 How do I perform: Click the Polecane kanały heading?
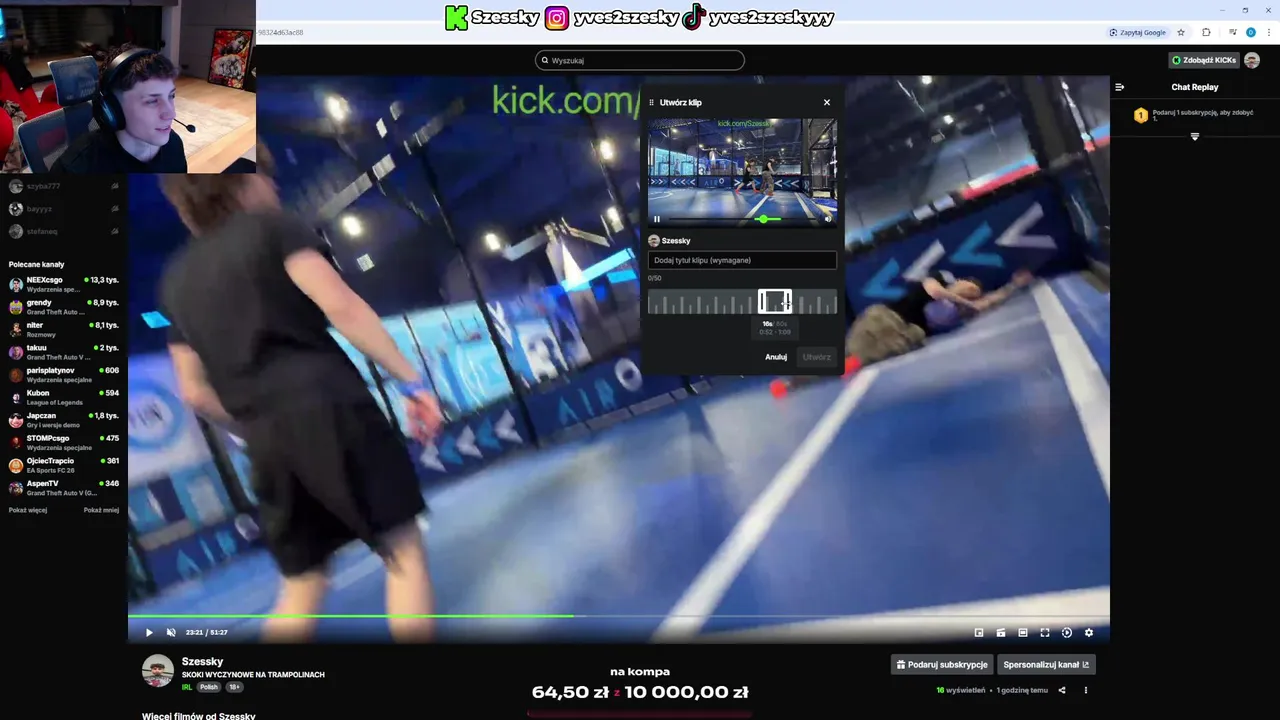pyautogui.click(x=36, y=264)
